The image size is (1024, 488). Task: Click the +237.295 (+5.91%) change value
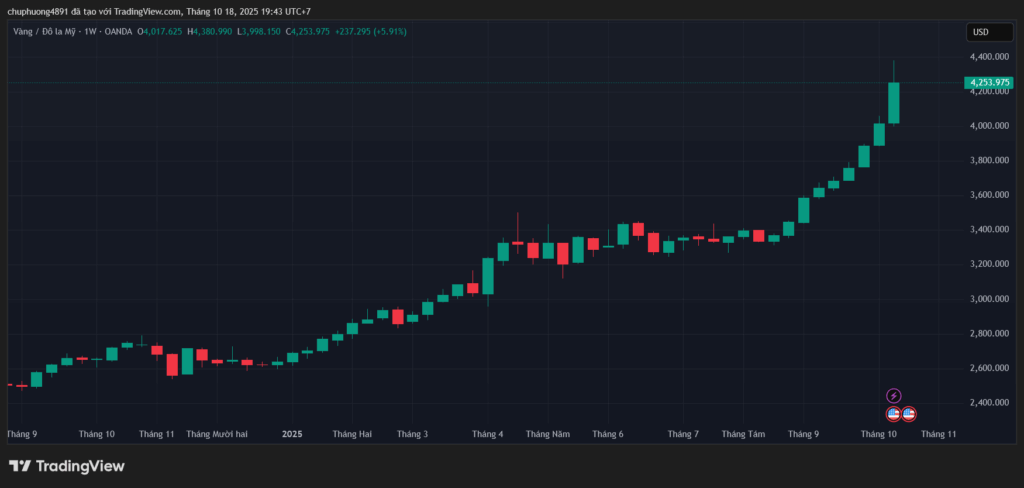372,32
